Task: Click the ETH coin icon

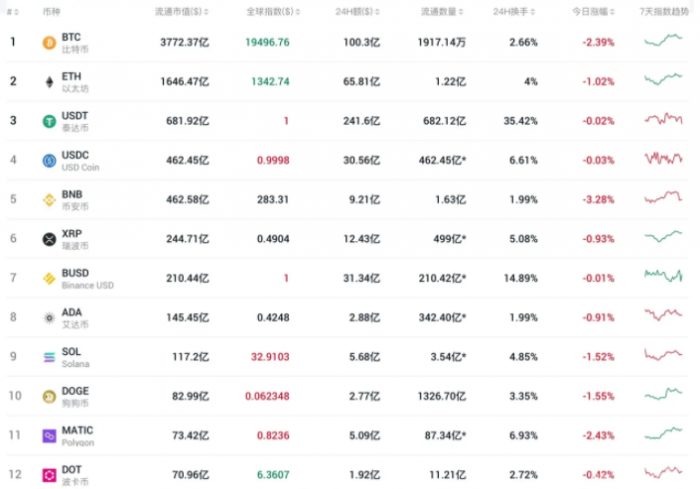Action: pos(48,82)
